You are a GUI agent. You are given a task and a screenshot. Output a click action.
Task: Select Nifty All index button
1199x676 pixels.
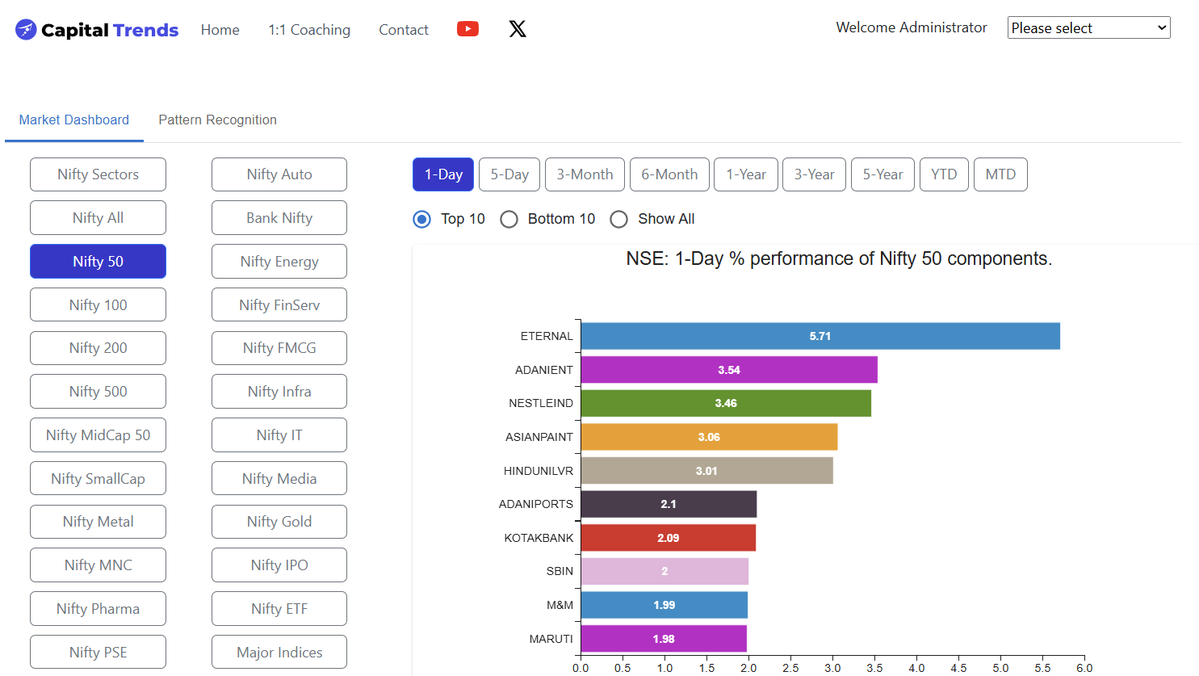(x=98, y=218)
